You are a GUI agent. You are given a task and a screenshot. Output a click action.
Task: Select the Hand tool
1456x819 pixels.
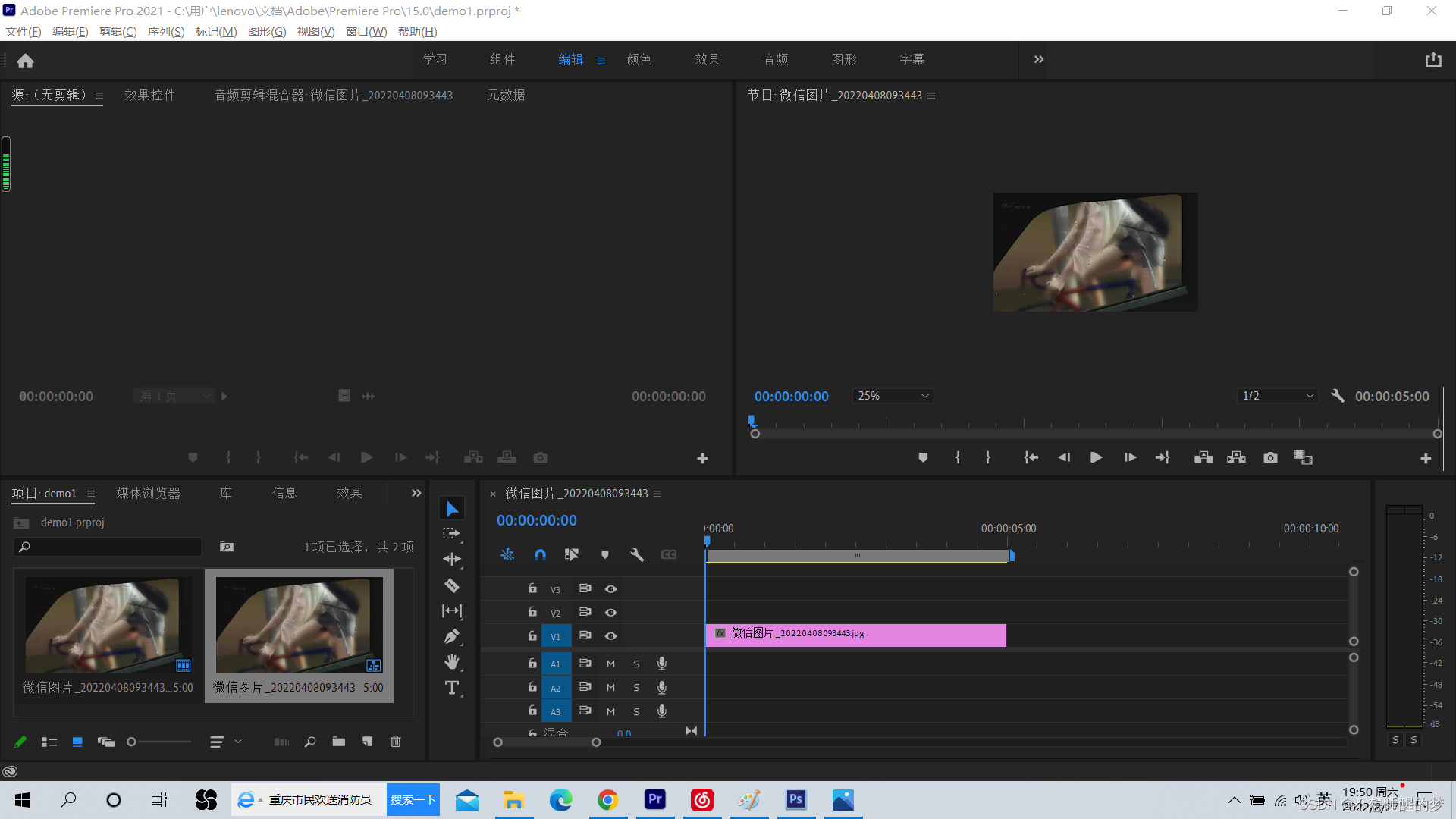tap(452, 662)
